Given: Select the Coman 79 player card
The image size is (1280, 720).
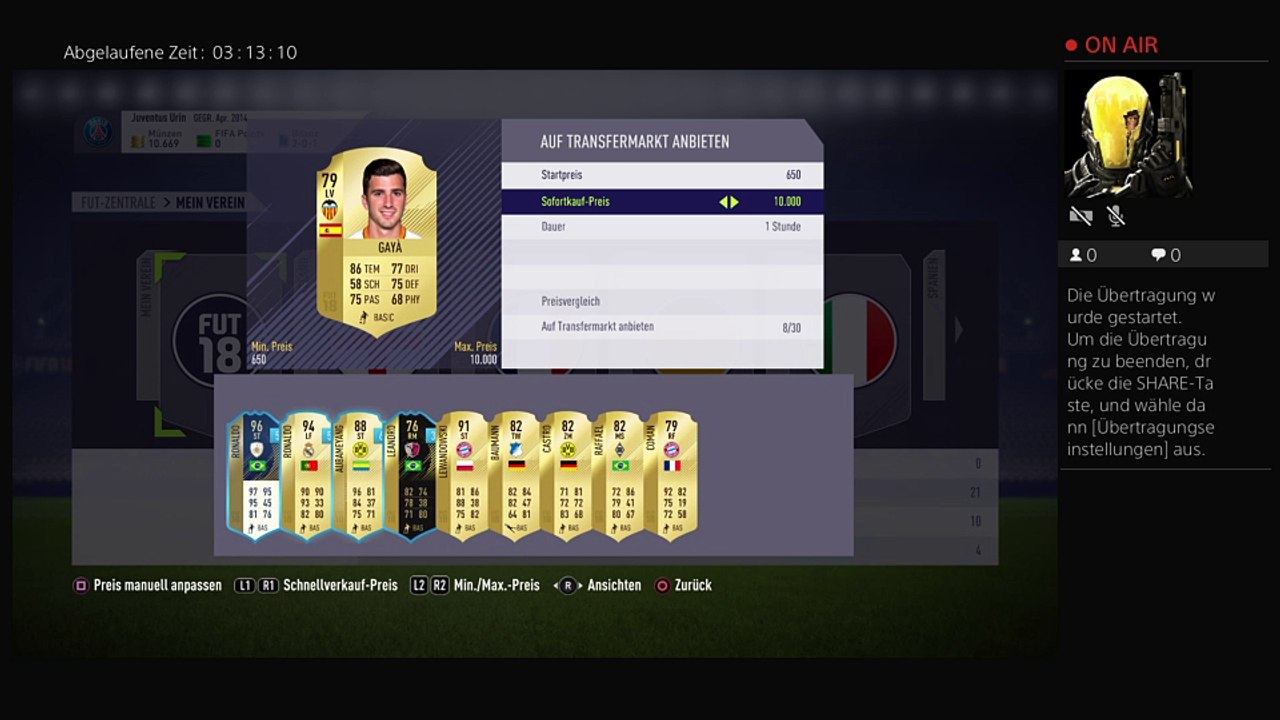Looking at the screenshot, I should pos(671,476).
